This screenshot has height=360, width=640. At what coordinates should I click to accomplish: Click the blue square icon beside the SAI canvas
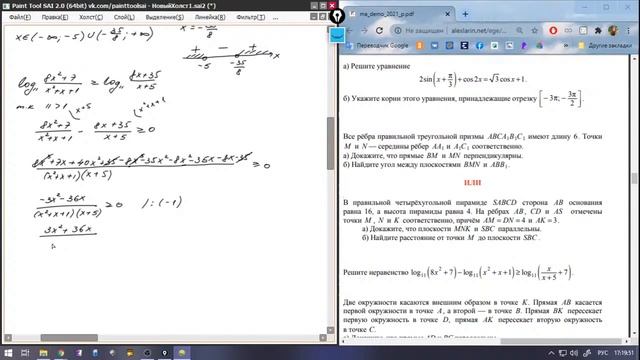coord(337,35)
